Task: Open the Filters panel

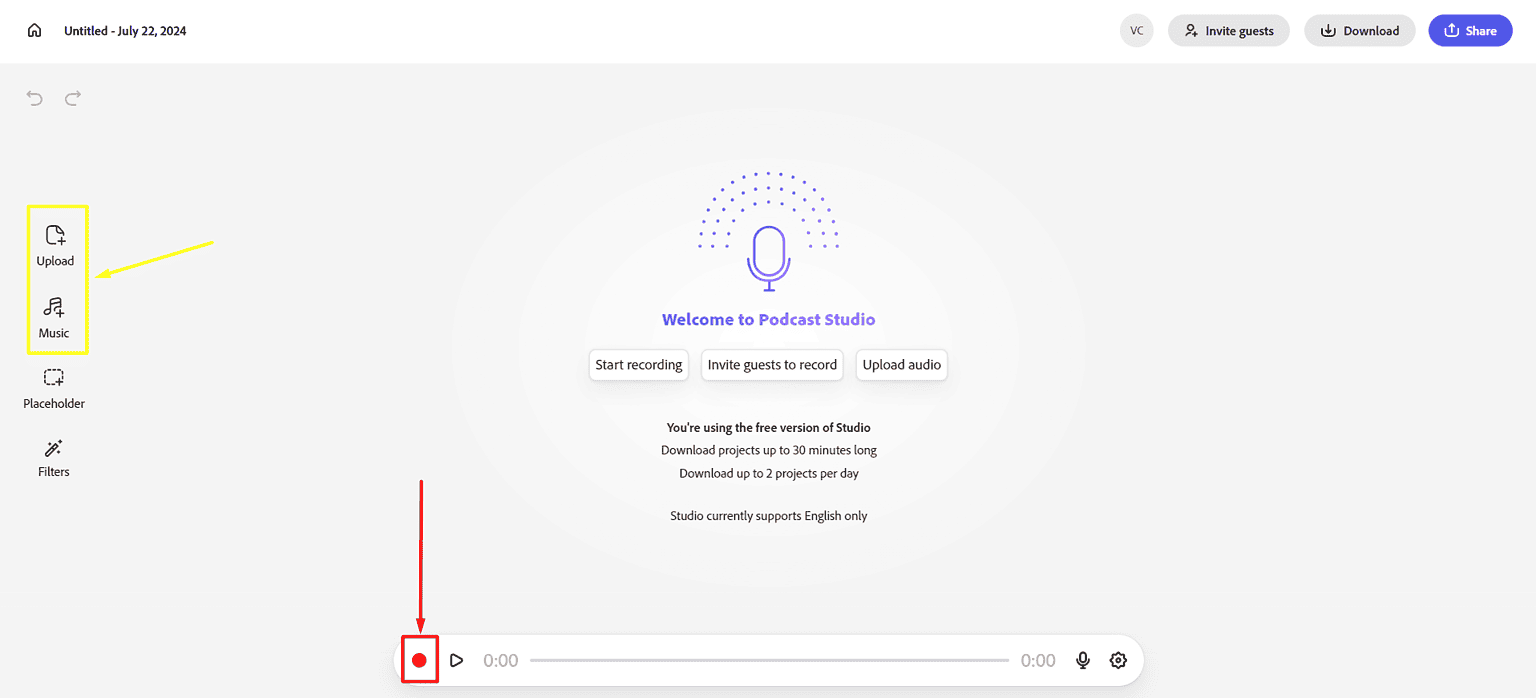Action: click(53, 457)
